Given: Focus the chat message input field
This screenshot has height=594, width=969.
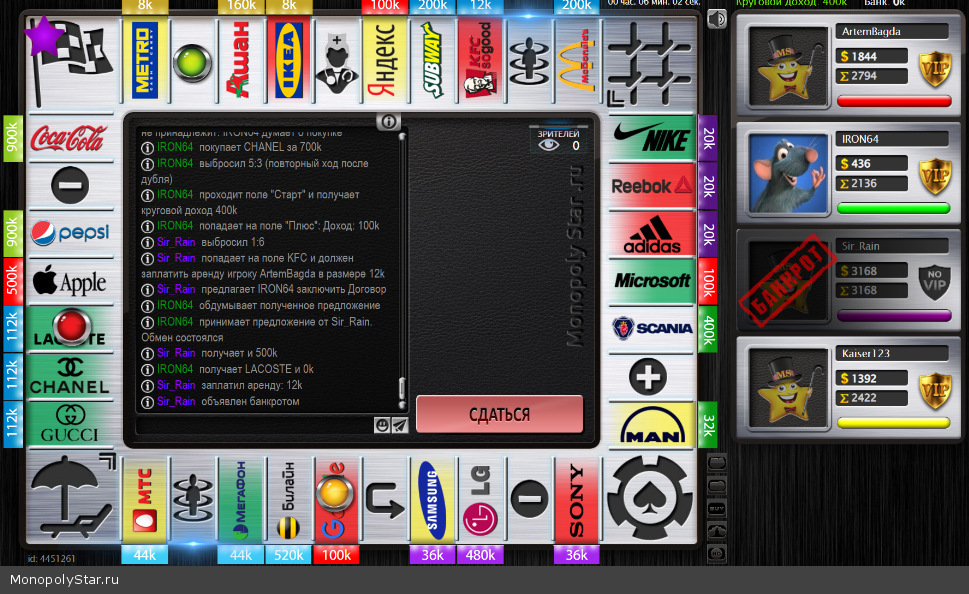Looking at the screenshot, I should pos(255,425).
